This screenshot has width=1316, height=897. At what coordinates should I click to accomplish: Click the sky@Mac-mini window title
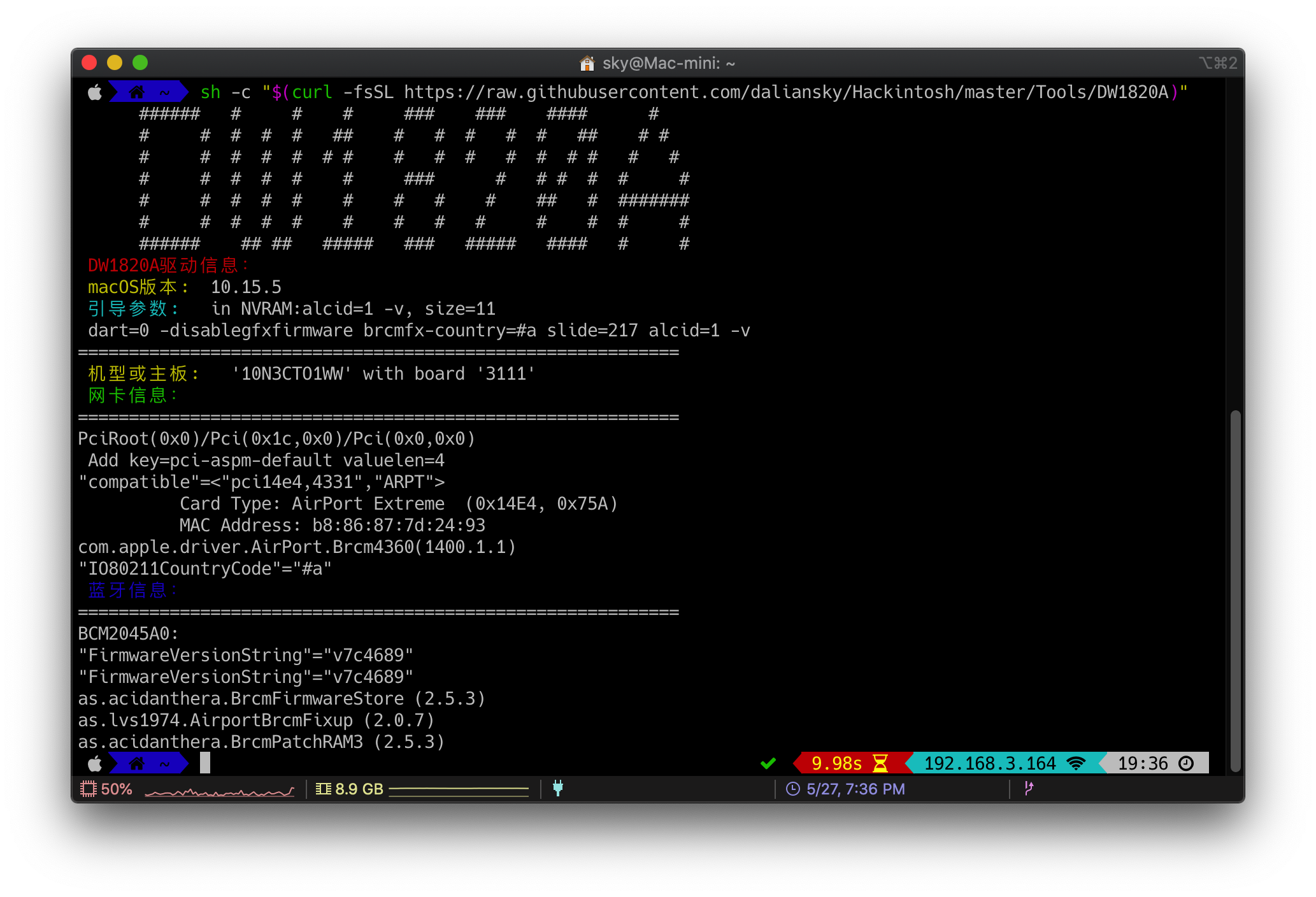coord(669,63)
